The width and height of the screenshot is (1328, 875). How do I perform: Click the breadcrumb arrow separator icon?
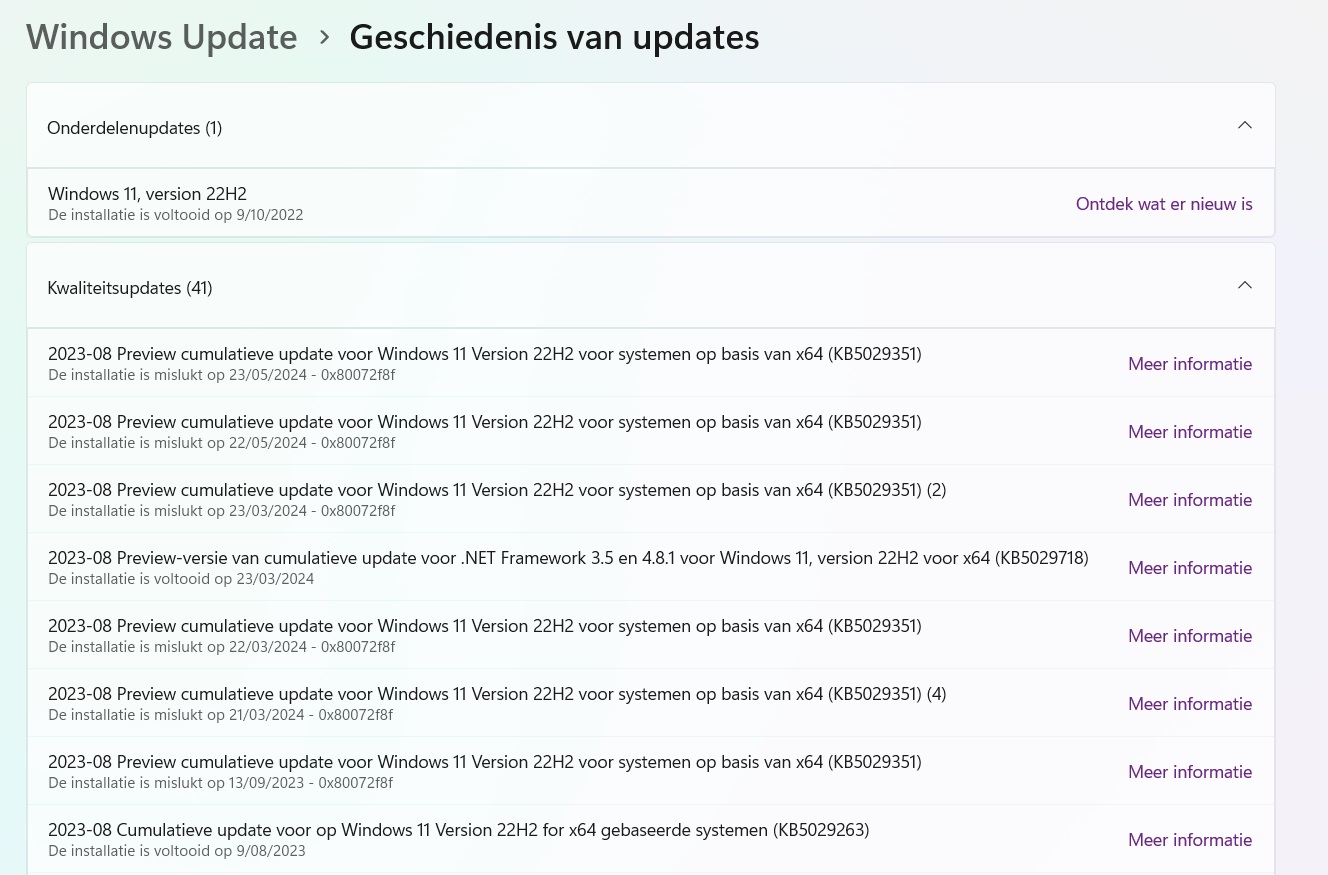pos(324,37)
